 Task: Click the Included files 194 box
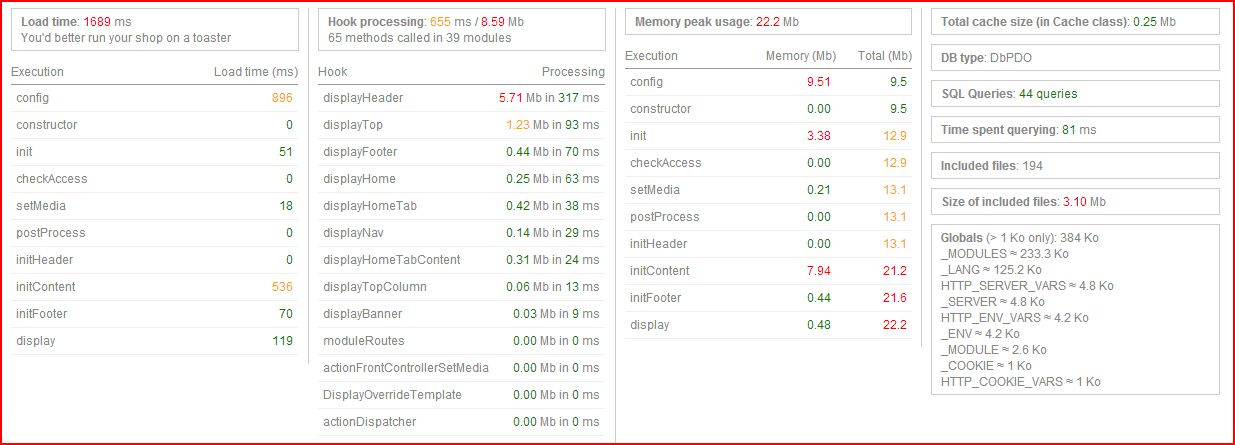click(x=1075, y=166)
